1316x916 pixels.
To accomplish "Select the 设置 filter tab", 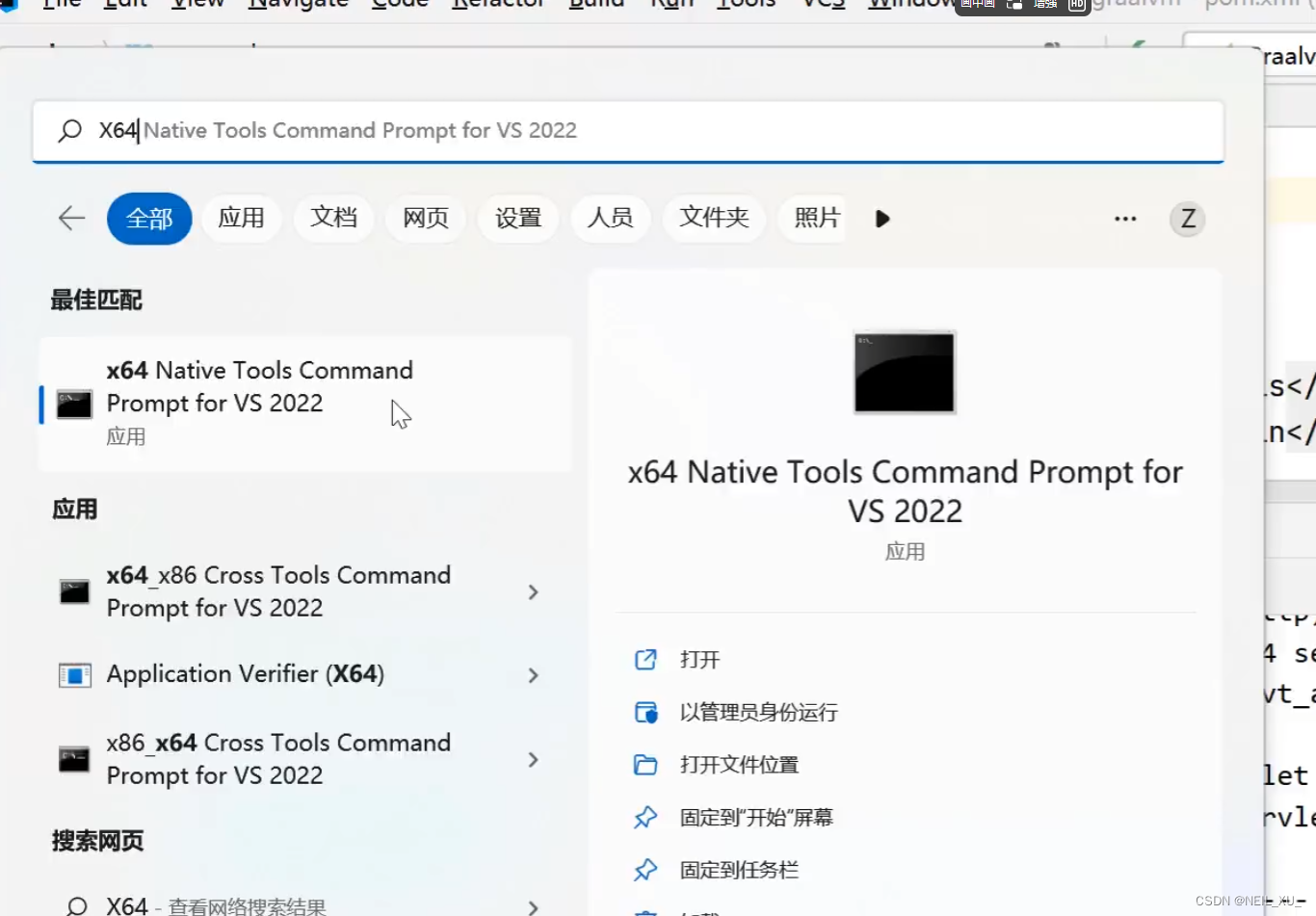I will pos(518,218).
